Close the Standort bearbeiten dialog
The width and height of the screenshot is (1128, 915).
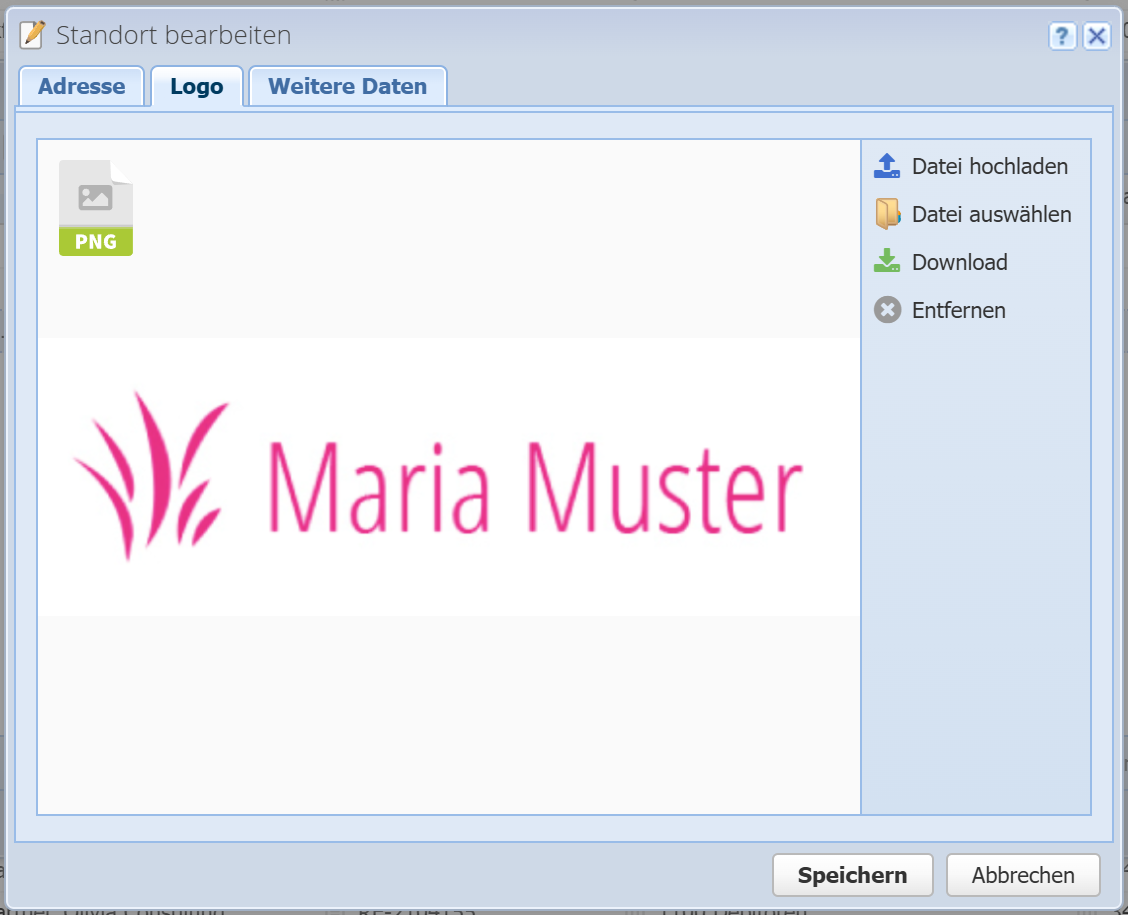click(1097, 37)
